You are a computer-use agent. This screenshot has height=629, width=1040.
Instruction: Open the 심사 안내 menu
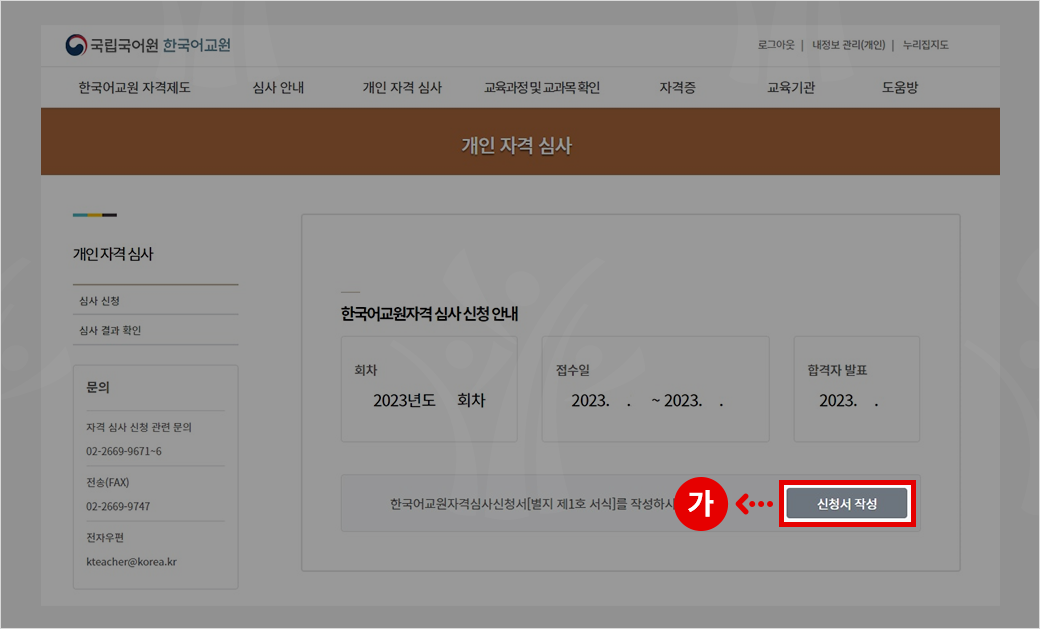(278, 88)
